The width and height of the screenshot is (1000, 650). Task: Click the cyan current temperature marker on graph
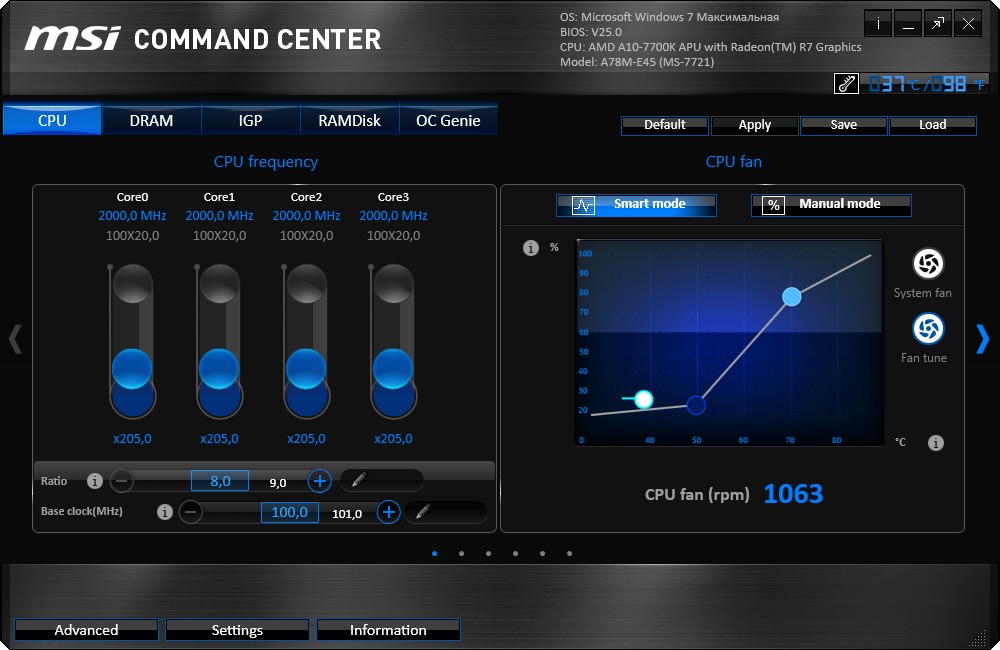click(643, 399)
